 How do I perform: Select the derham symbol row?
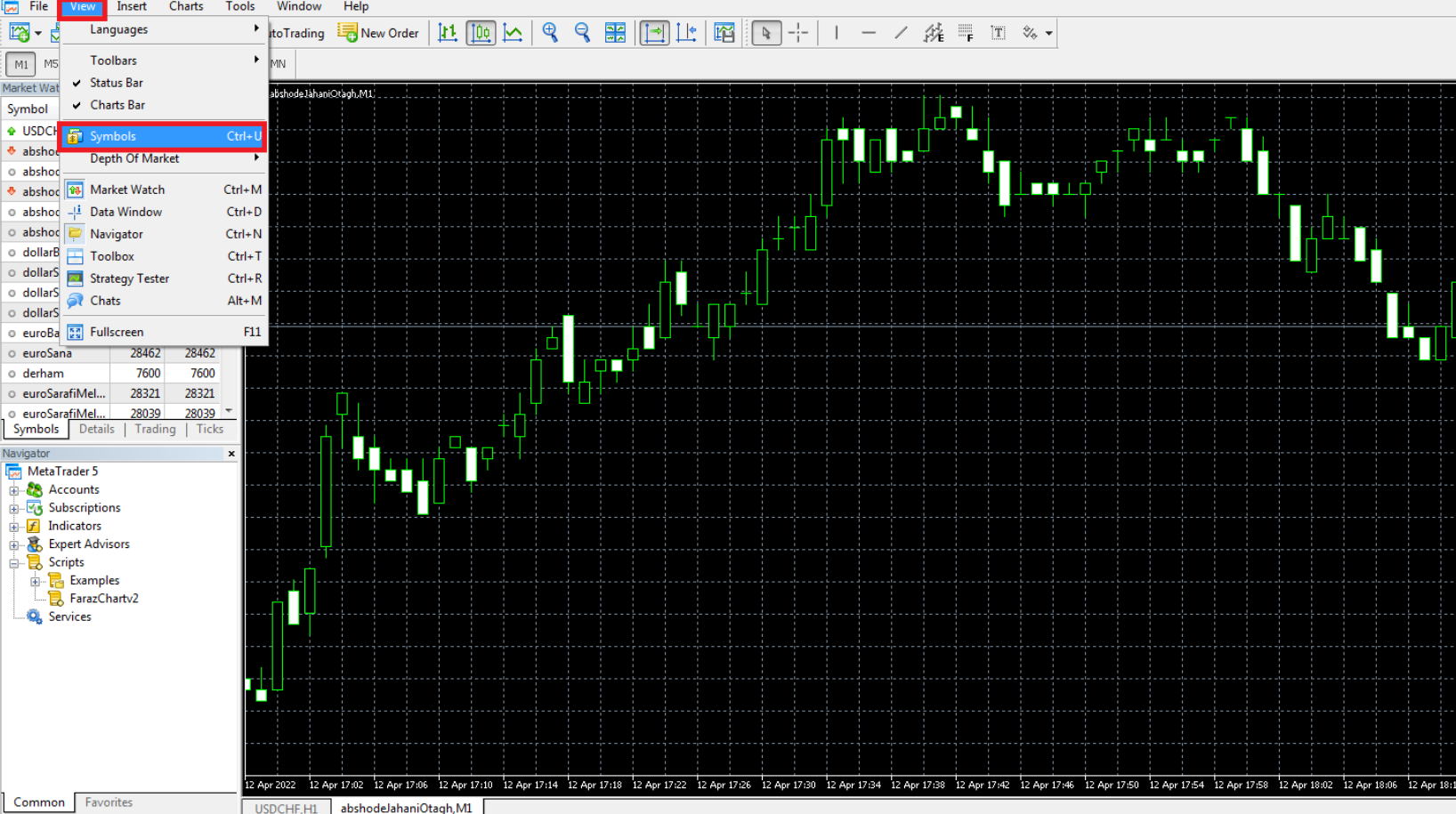(x=111, y=374)
